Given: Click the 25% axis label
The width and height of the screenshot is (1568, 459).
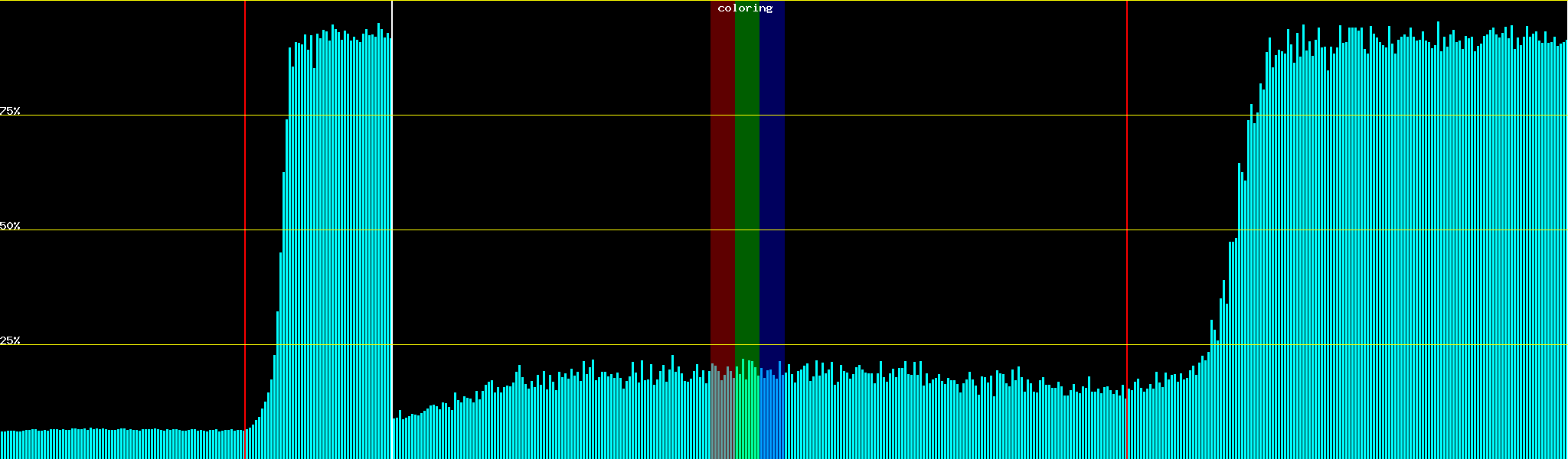Looking at the screenshot, I should coord(10,340).
